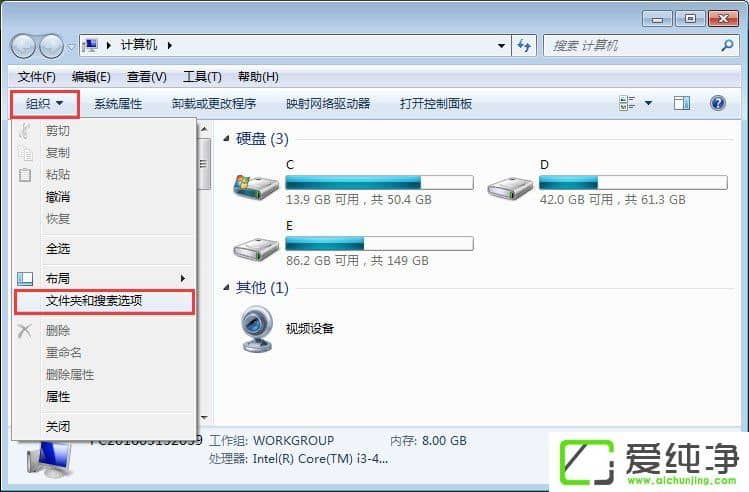Collapse the 其他 (1) group
The height and width of the screenshot is (492, 749).
(x=226, y=288)
